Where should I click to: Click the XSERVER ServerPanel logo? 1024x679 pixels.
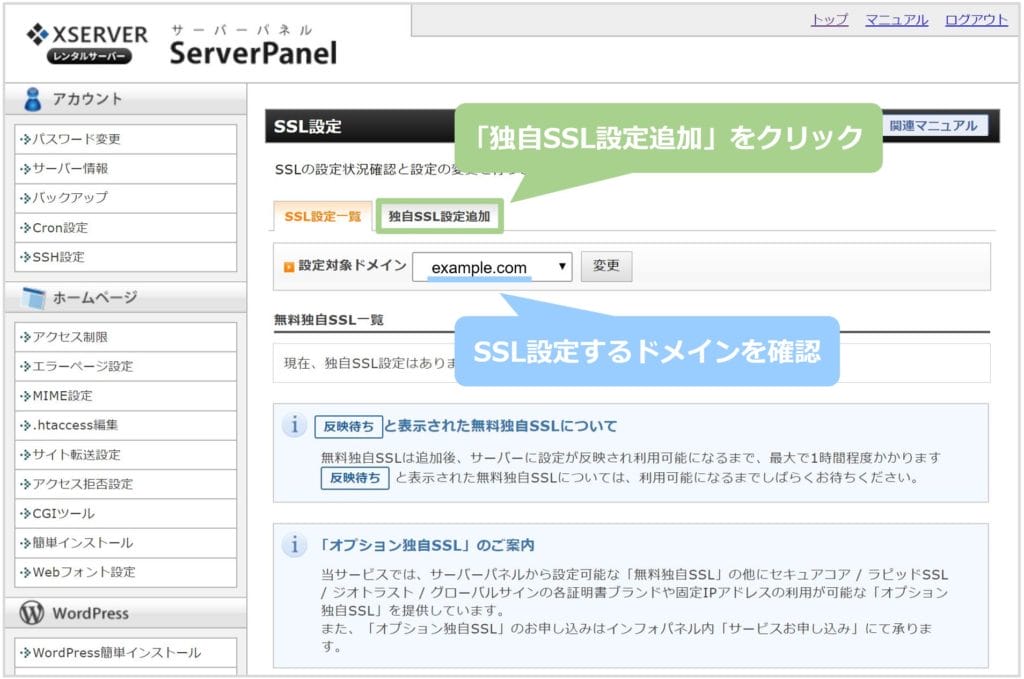click(x=181, y=45)
